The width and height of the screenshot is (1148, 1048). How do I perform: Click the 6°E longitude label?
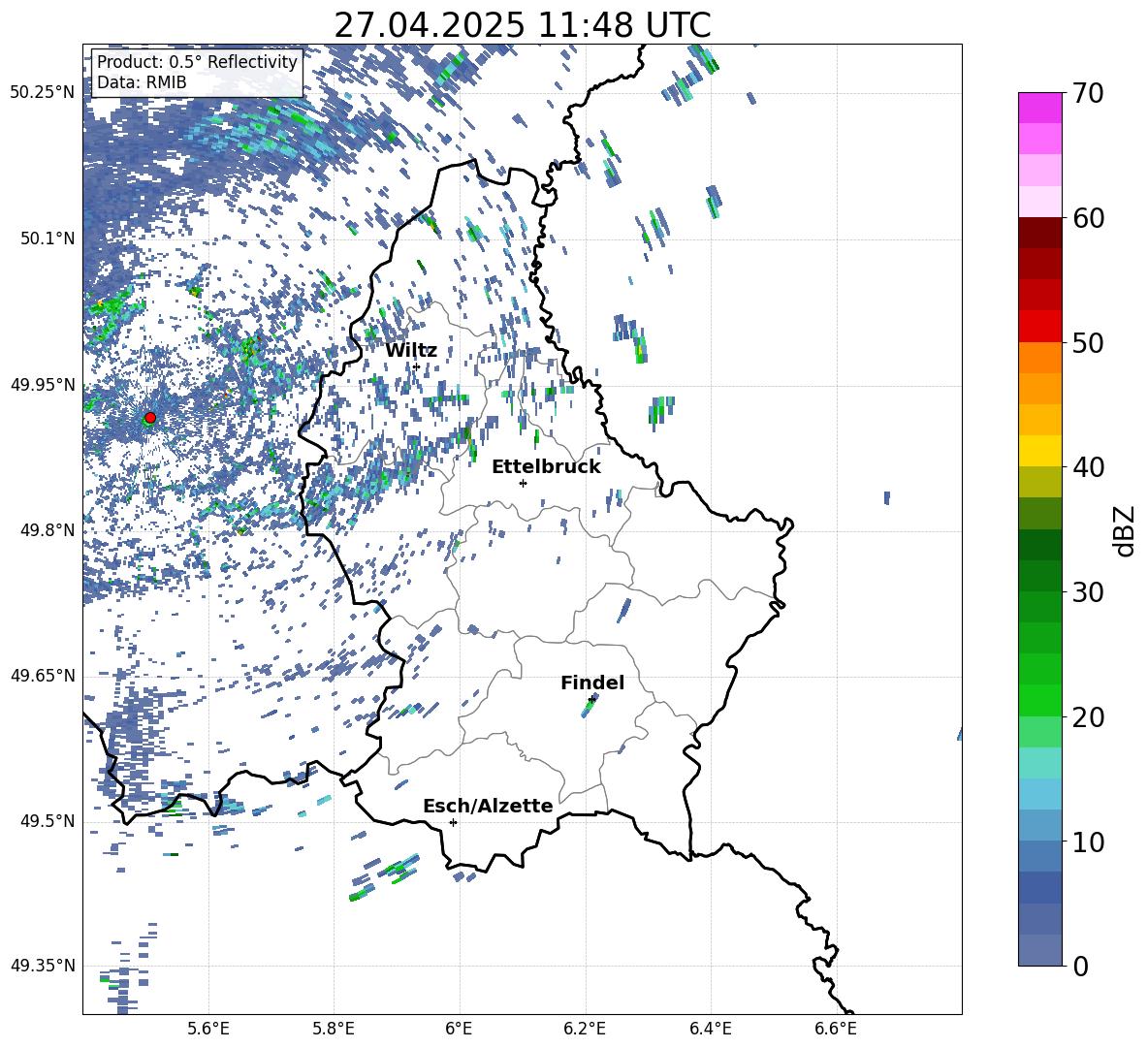(459, 1029)
